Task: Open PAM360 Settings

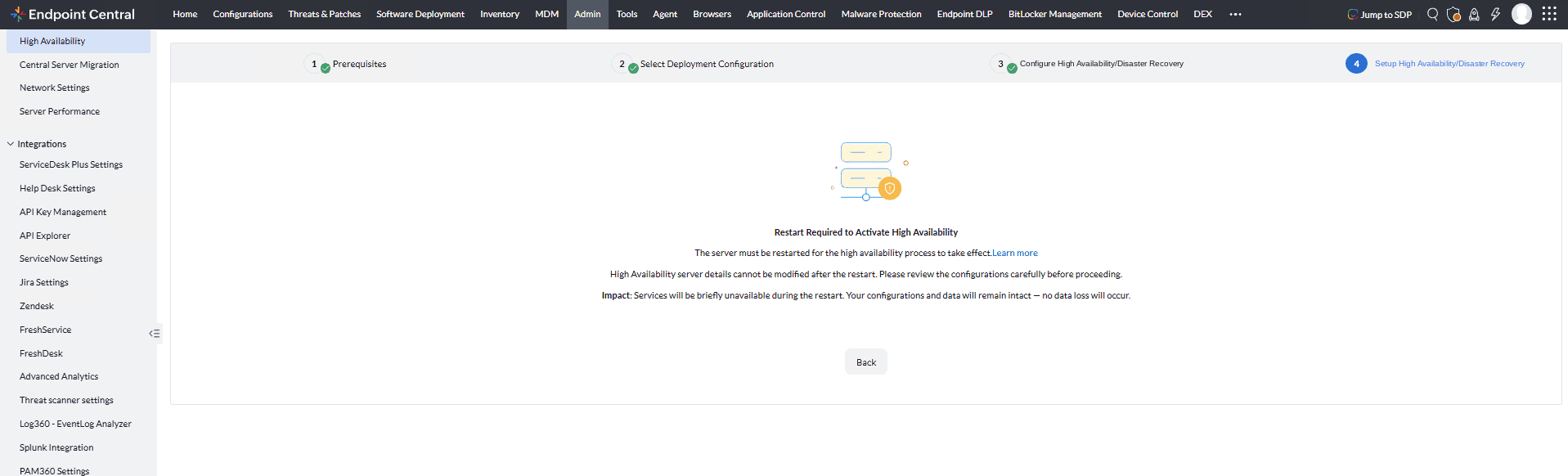Action: pos(55,470)
